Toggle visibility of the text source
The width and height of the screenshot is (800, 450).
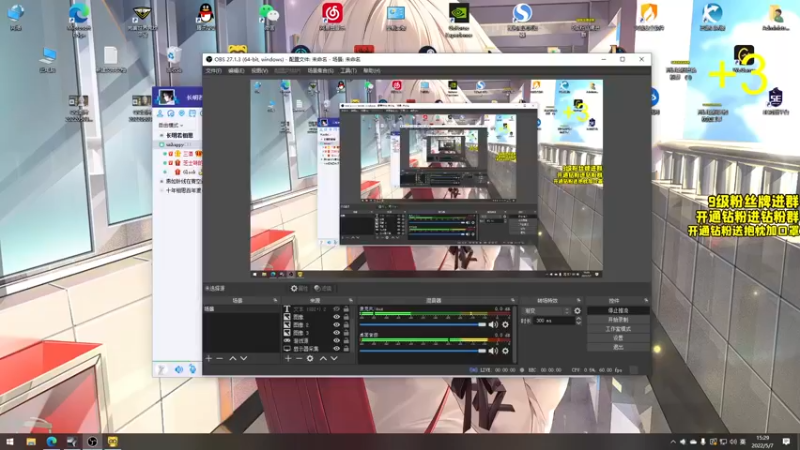click(337, 309)
